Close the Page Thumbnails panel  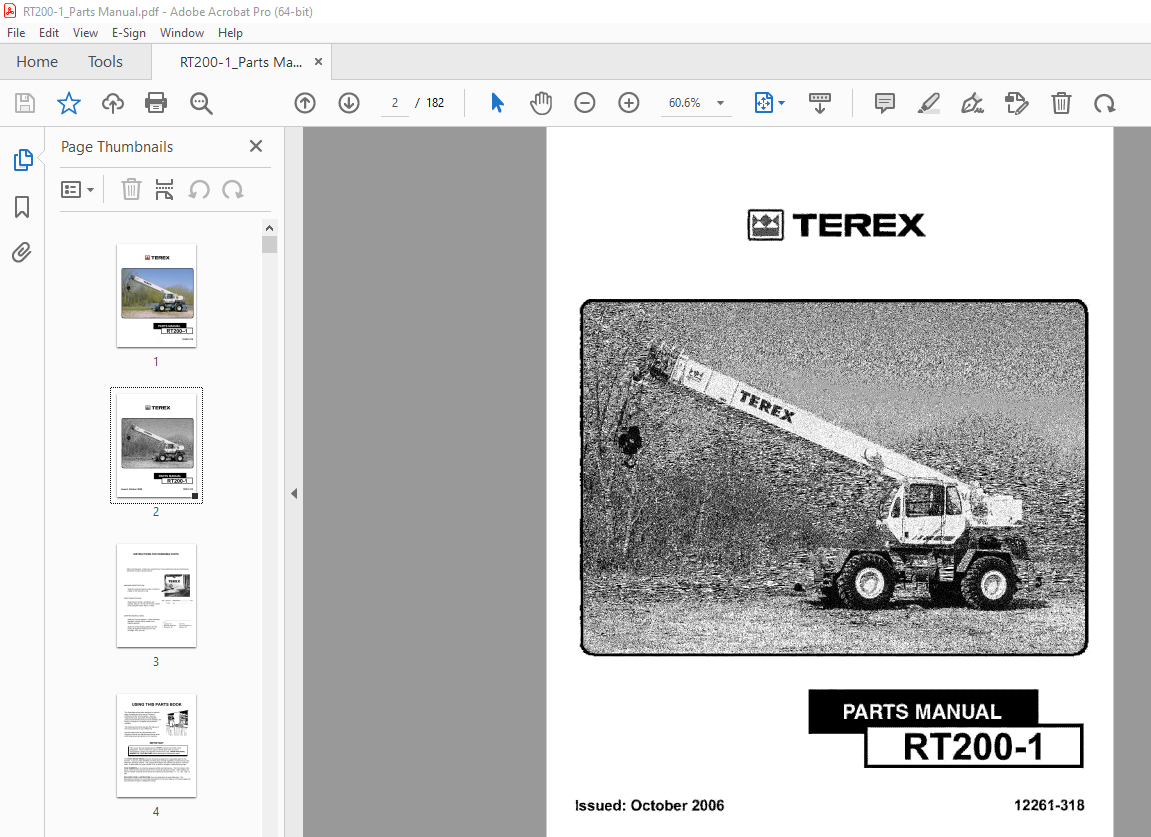pyautogui.click(x=255, y=146)
